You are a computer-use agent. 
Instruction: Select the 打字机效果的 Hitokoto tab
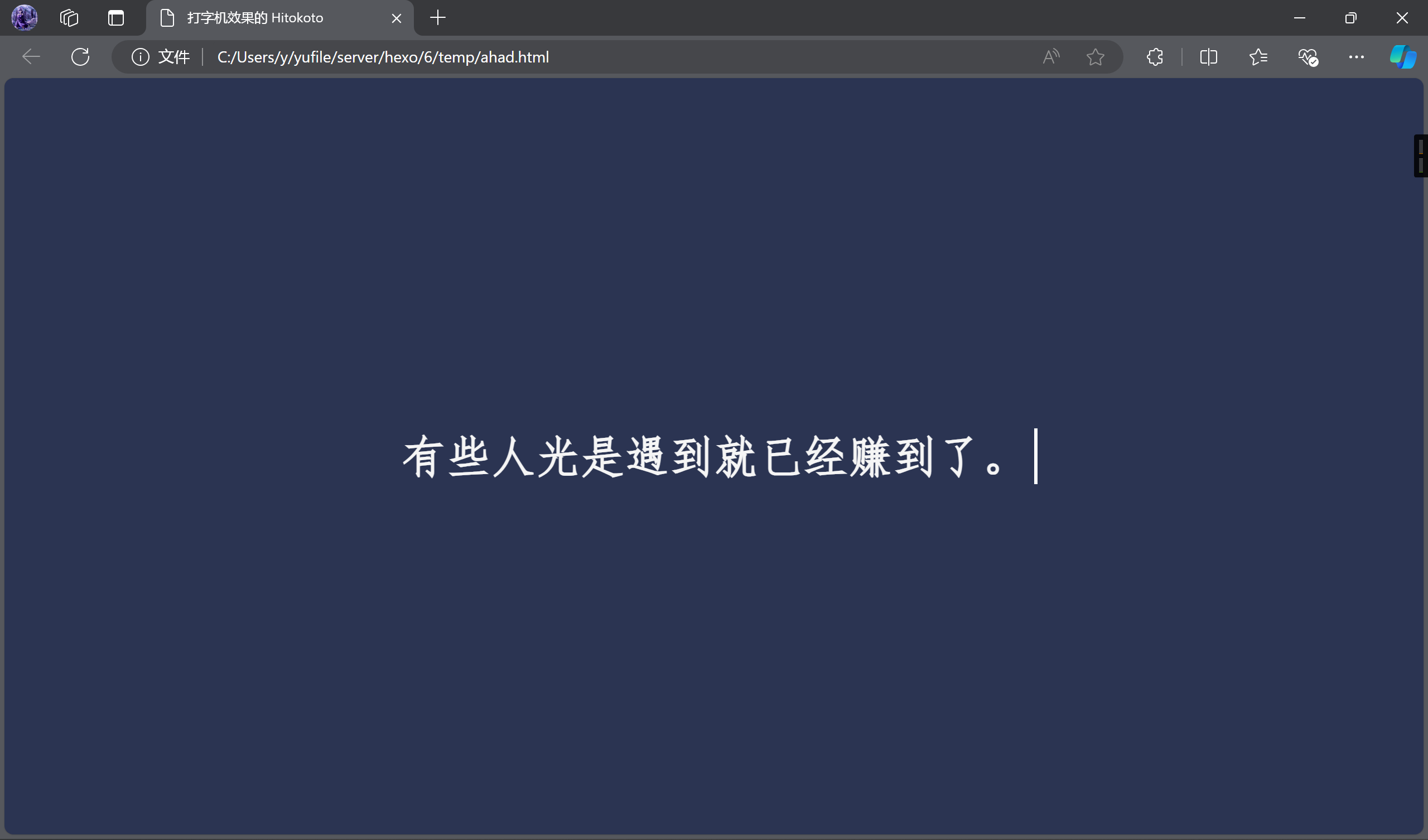(255, 18)
